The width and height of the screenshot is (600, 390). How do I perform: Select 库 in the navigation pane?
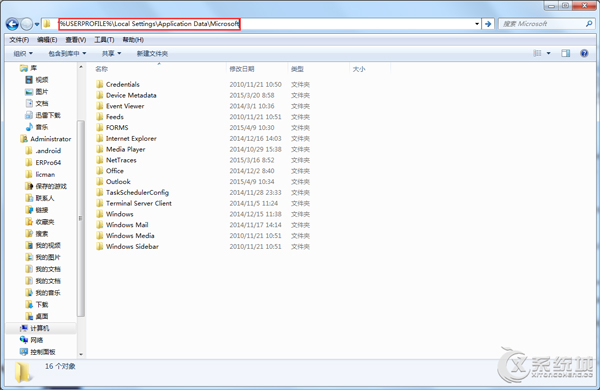tap(28, 68)
